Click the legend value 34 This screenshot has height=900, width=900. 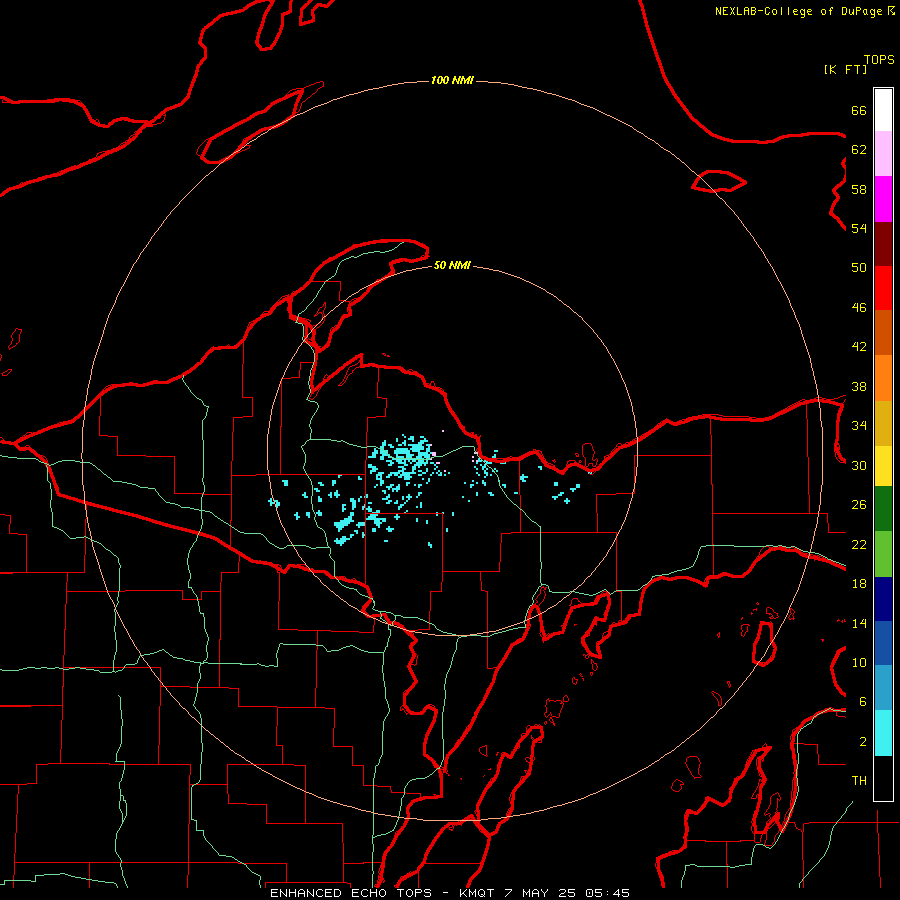(859, 426)
